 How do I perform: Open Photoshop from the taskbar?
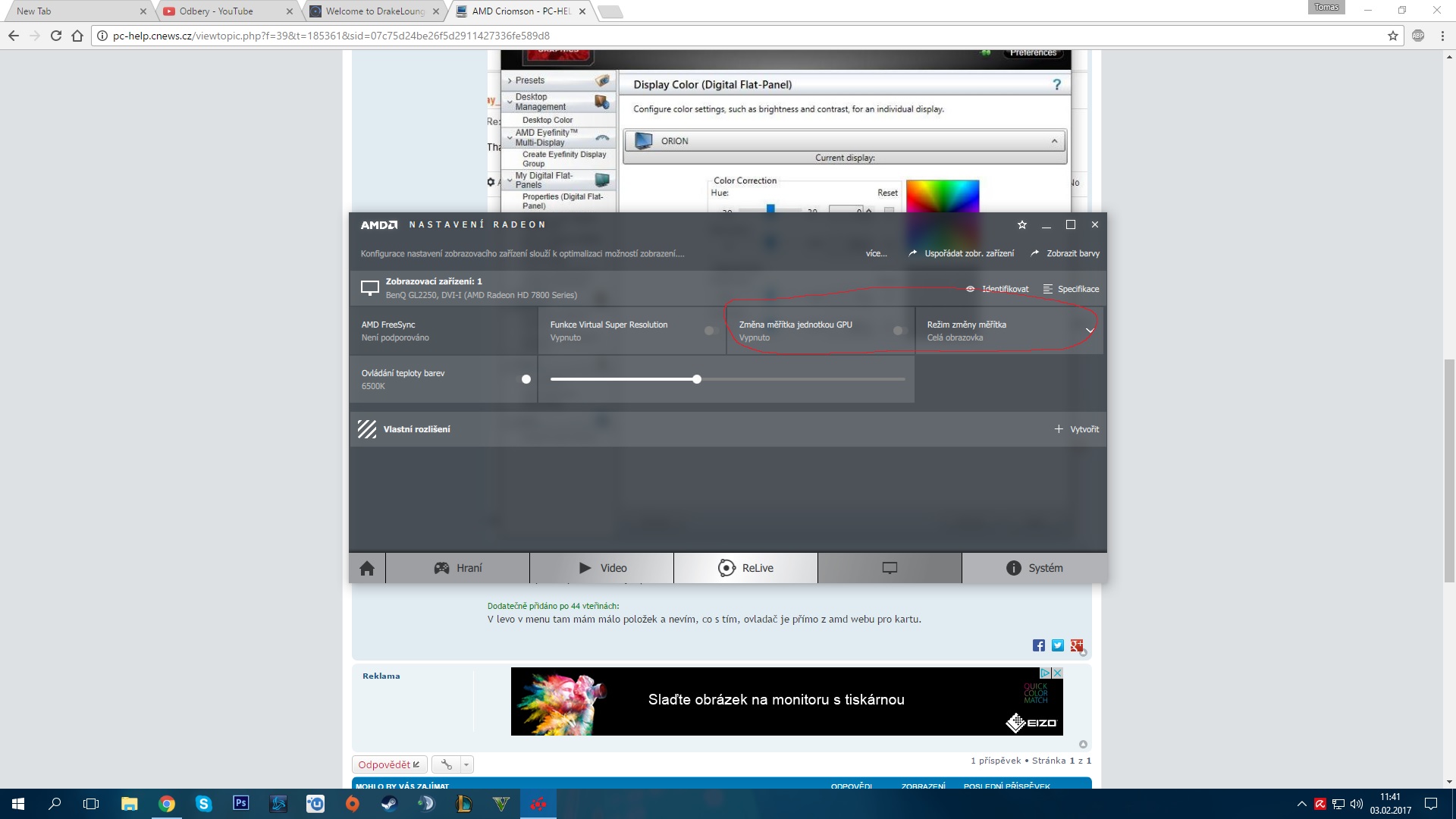(240, 803)
